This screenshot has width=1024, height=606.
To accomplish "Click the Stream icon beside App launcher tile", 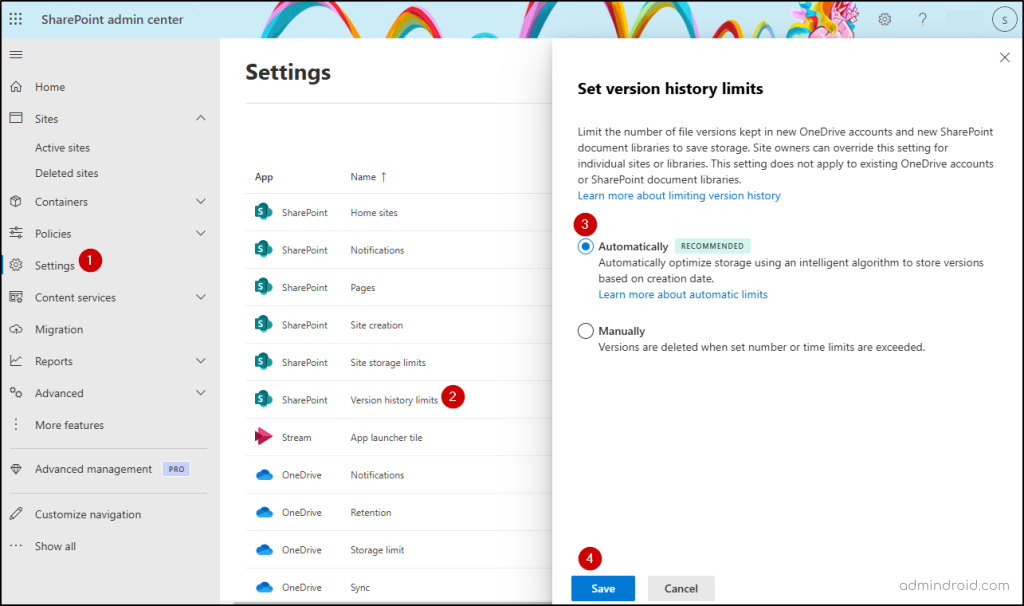I will [262, 437].
